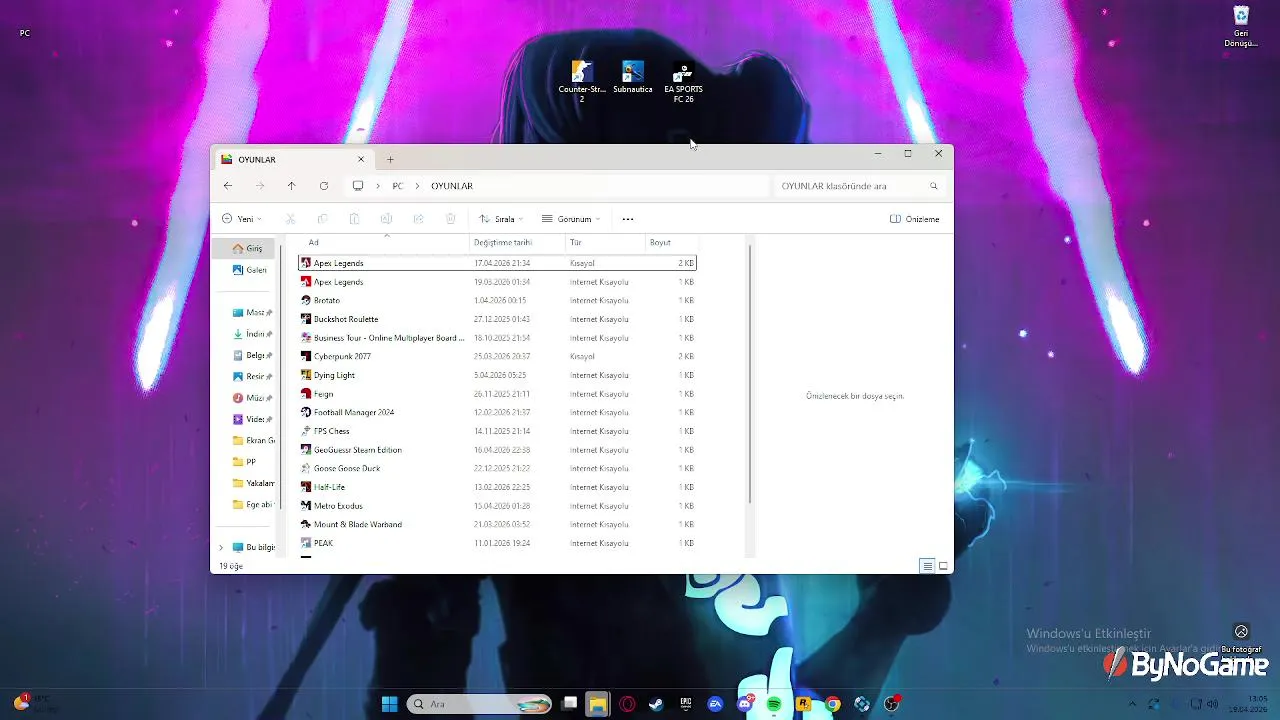This screenshot has width=1280, height=720.
Task: Select the PEAK shortcut row
Action: click(498, 543)
